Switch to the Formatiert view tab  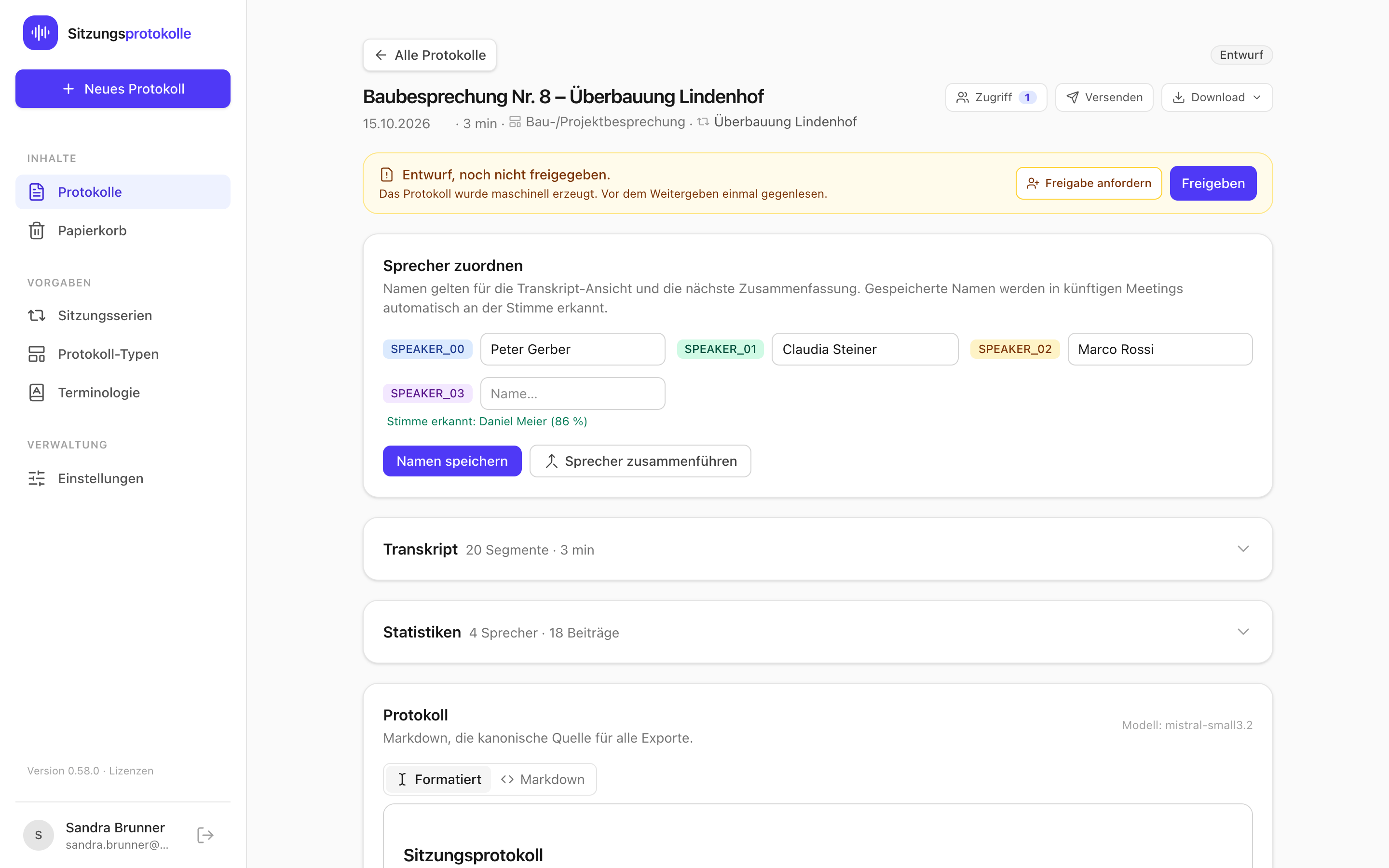438,779
